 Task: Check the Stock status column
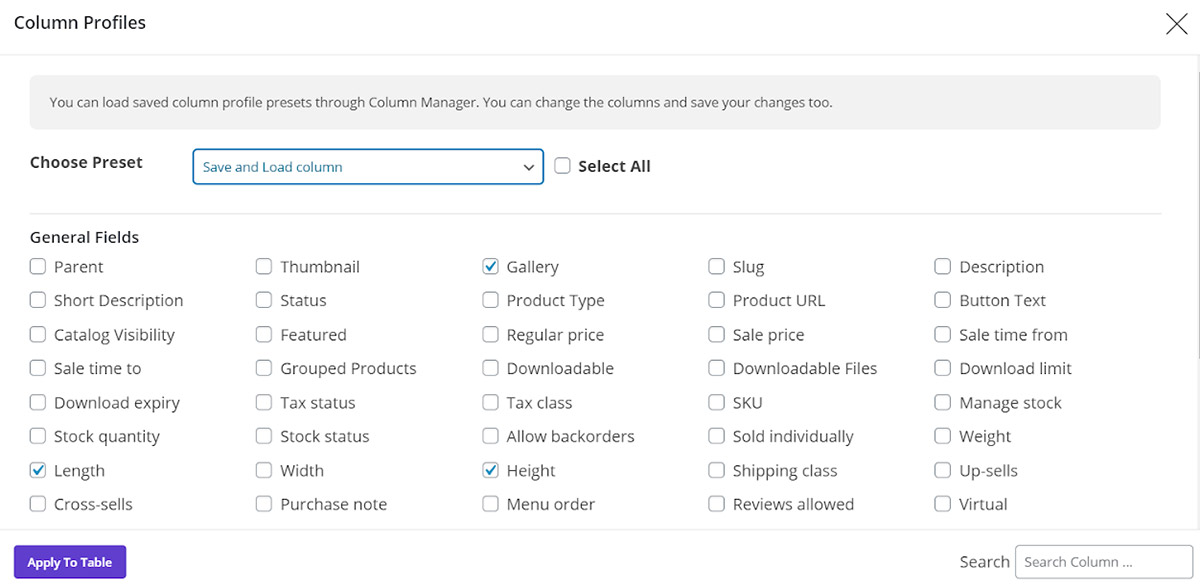(x=263, y=436)
